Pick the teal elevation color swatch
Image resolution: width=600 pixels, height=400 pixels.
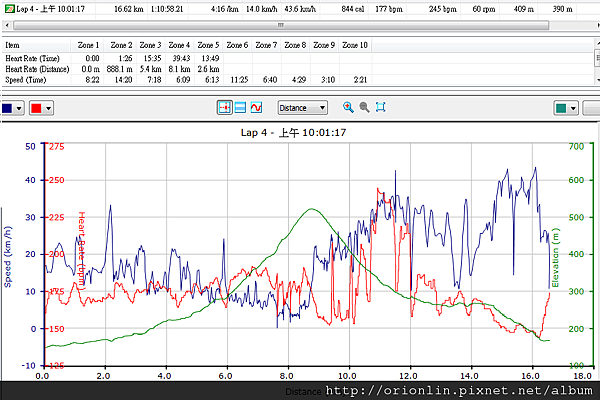click(561, 108)
